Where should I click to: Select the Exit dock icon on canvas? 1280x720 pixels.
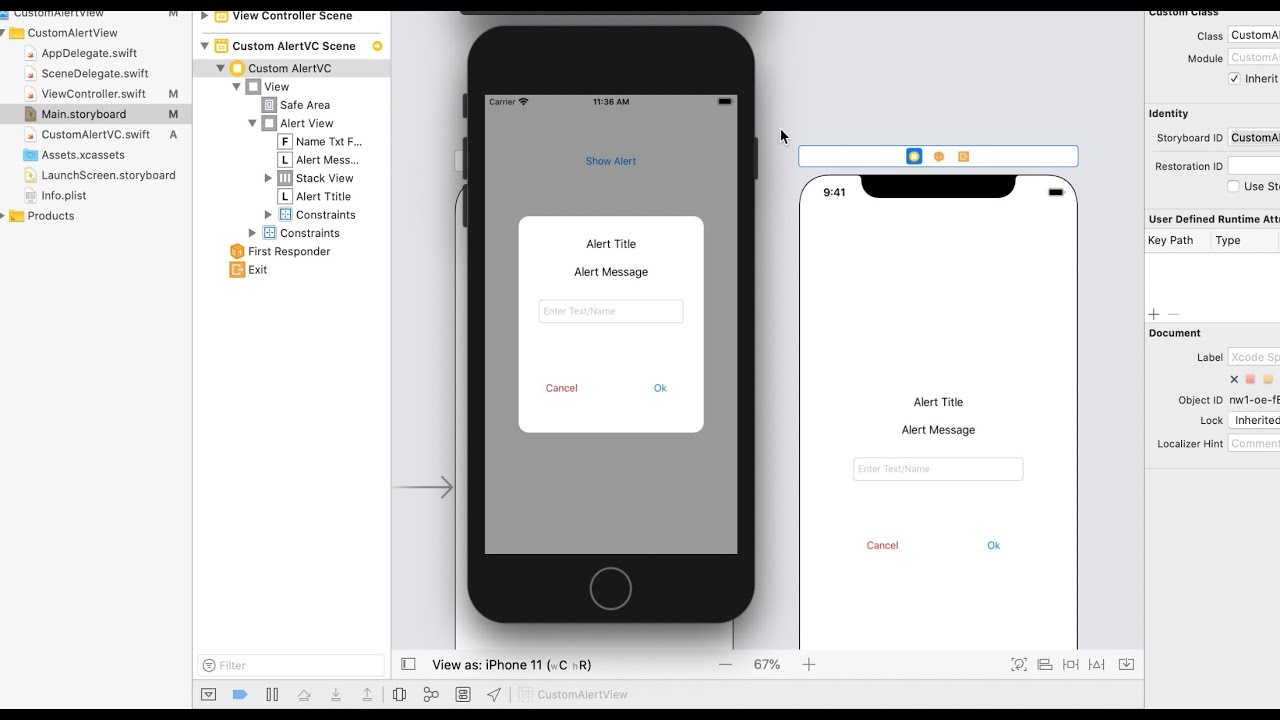pyautogui.click(x=964, y=156)
